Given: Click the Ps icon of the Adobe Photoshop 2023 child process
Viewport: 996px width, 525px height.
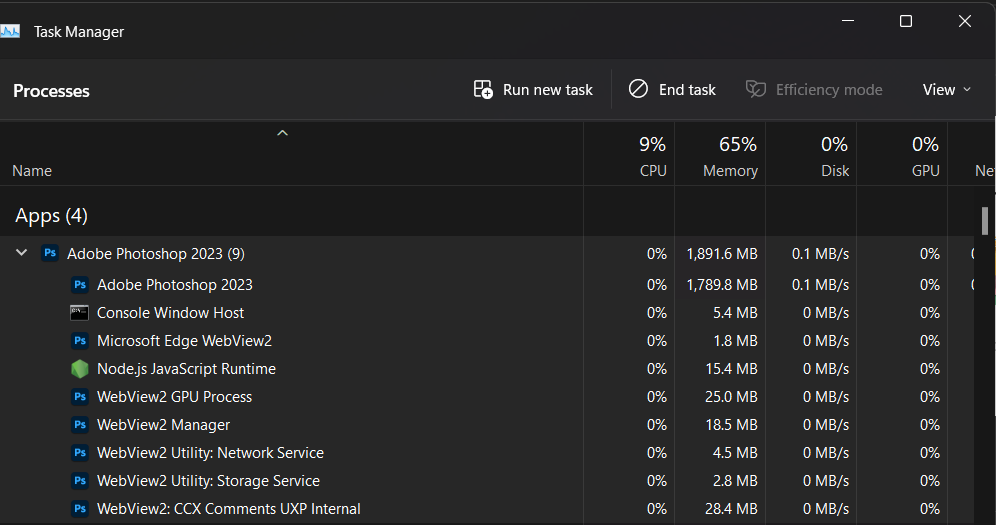Looking at the screenshot, I should pos(79,284).
